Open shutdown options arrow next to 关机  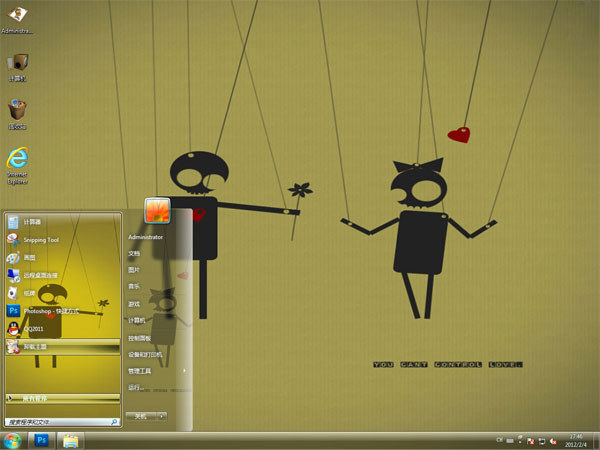pyautogui.click(x=162, y=416)
